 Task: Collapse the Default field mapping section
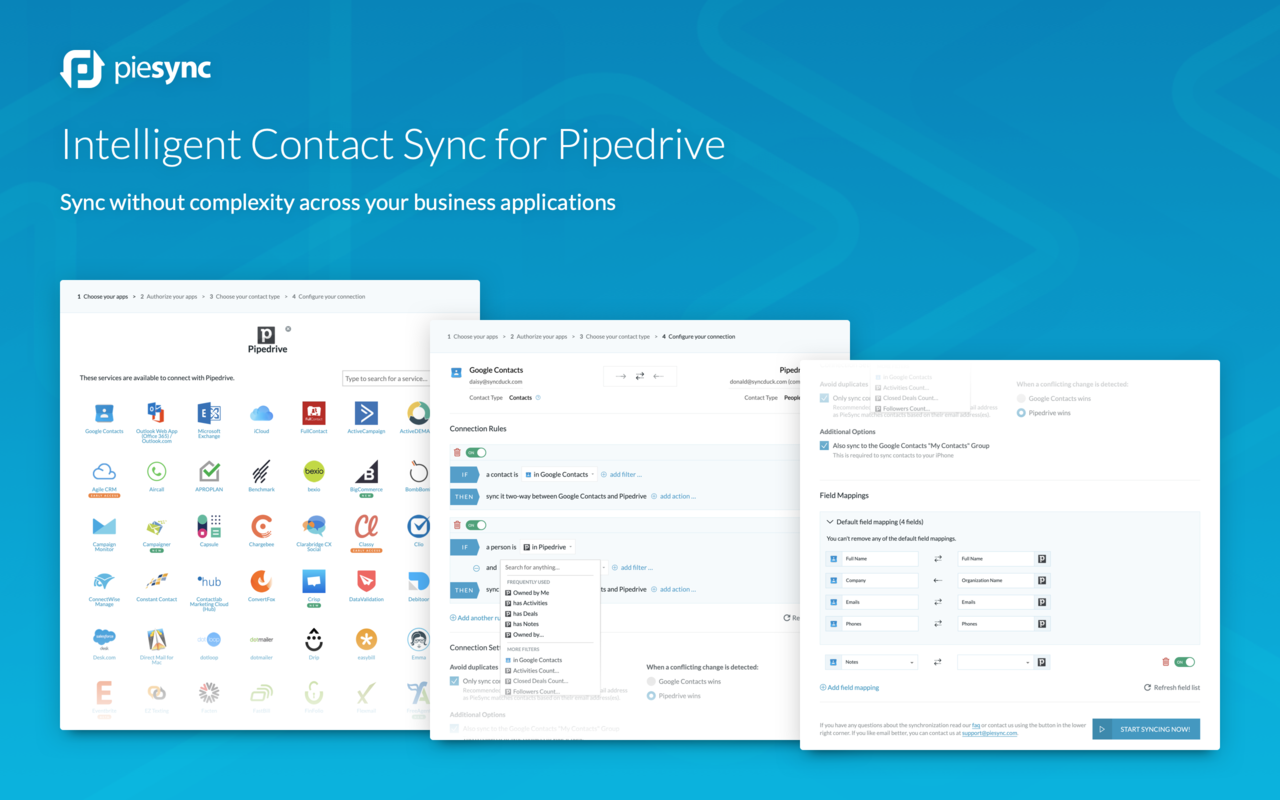829,521
